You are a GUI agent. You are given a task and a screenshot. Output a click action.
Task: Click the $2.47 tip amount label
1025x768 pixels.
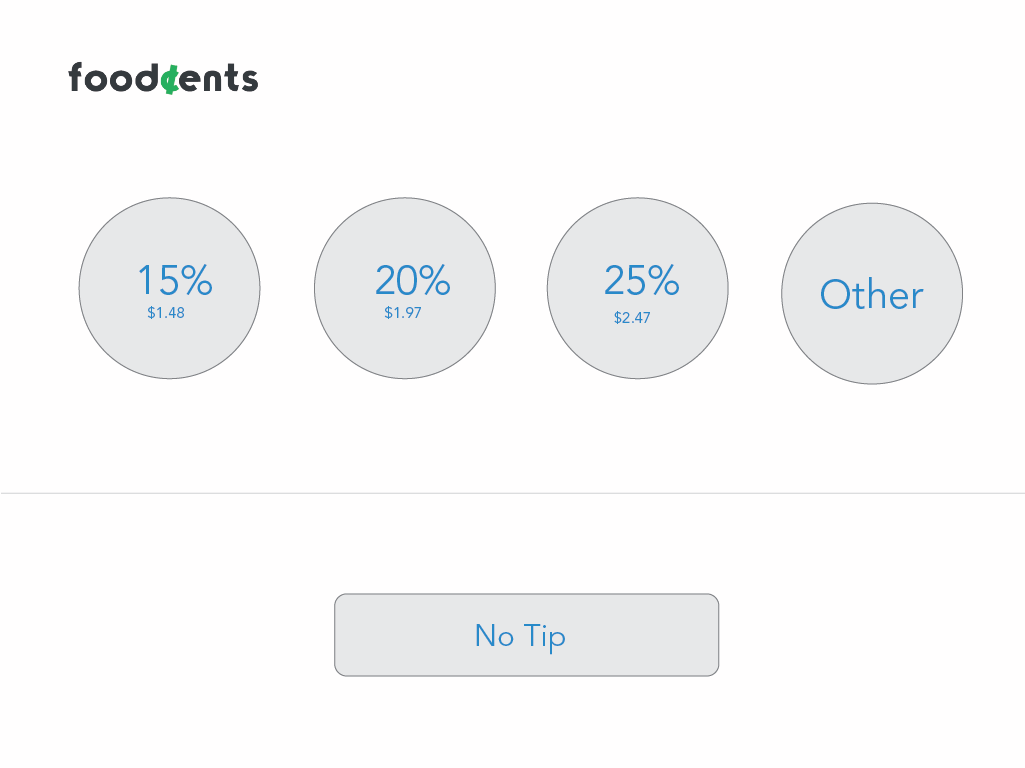coord(632,318)
